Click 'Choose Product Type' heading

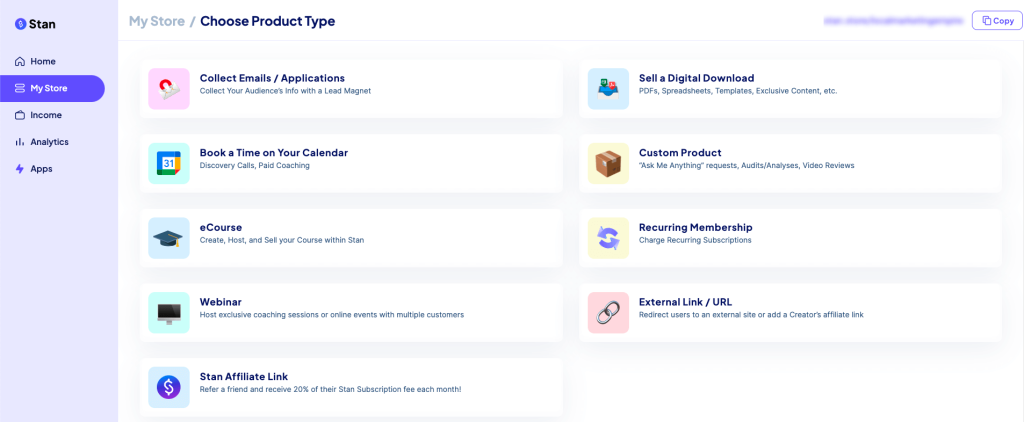[268, 21]
